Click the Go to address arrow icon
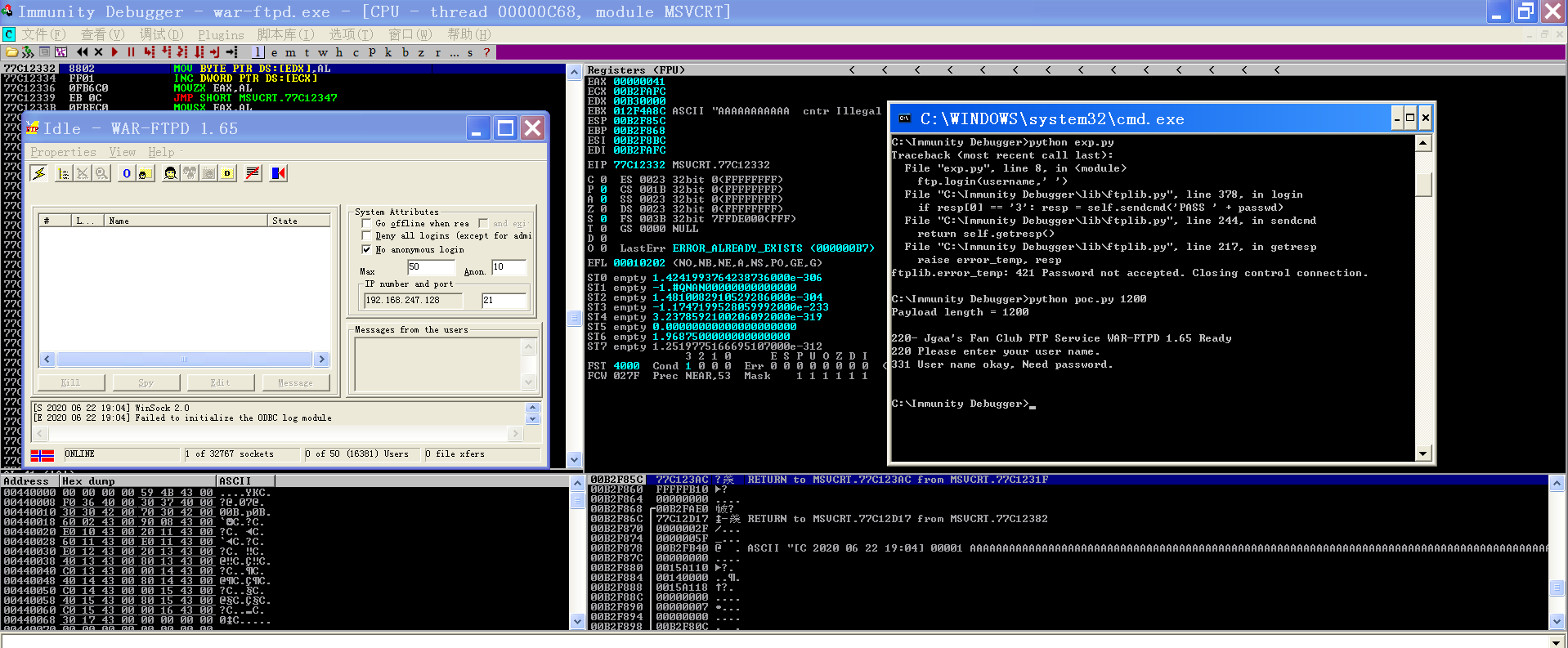 [231, 52]
